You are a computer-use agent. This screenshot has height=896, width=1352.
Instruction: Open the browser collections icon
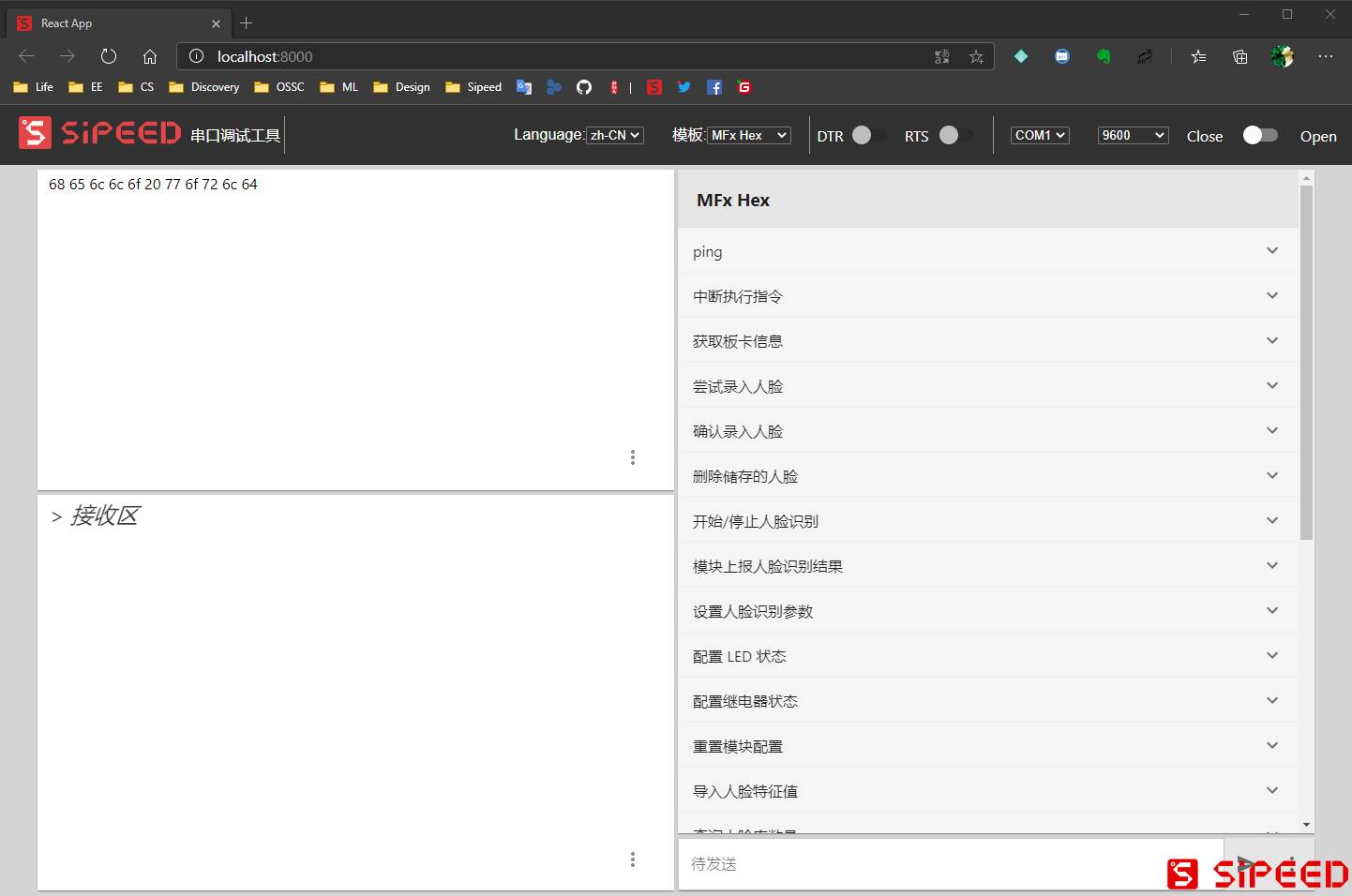1239,56
